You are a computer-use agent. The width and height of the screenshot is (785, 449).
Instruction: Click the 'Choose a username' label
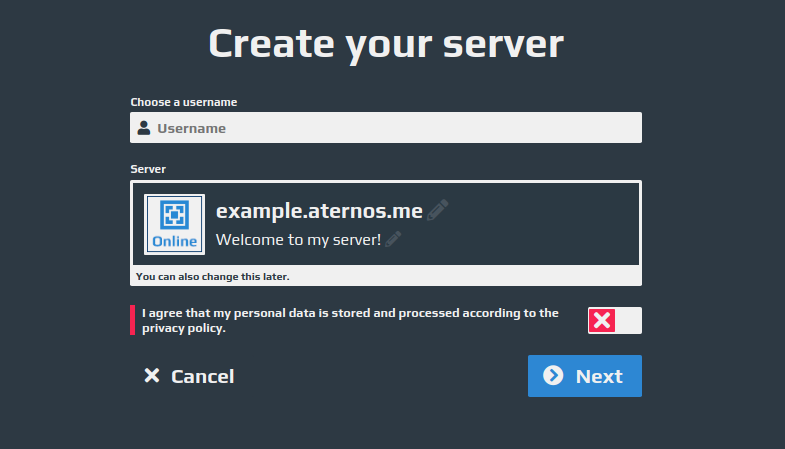click(x=184, y=102)
